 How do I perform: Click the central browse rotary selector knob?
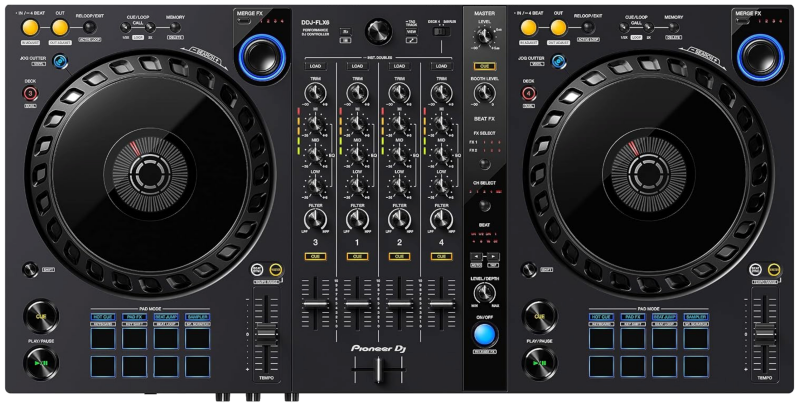coord(379,31)
